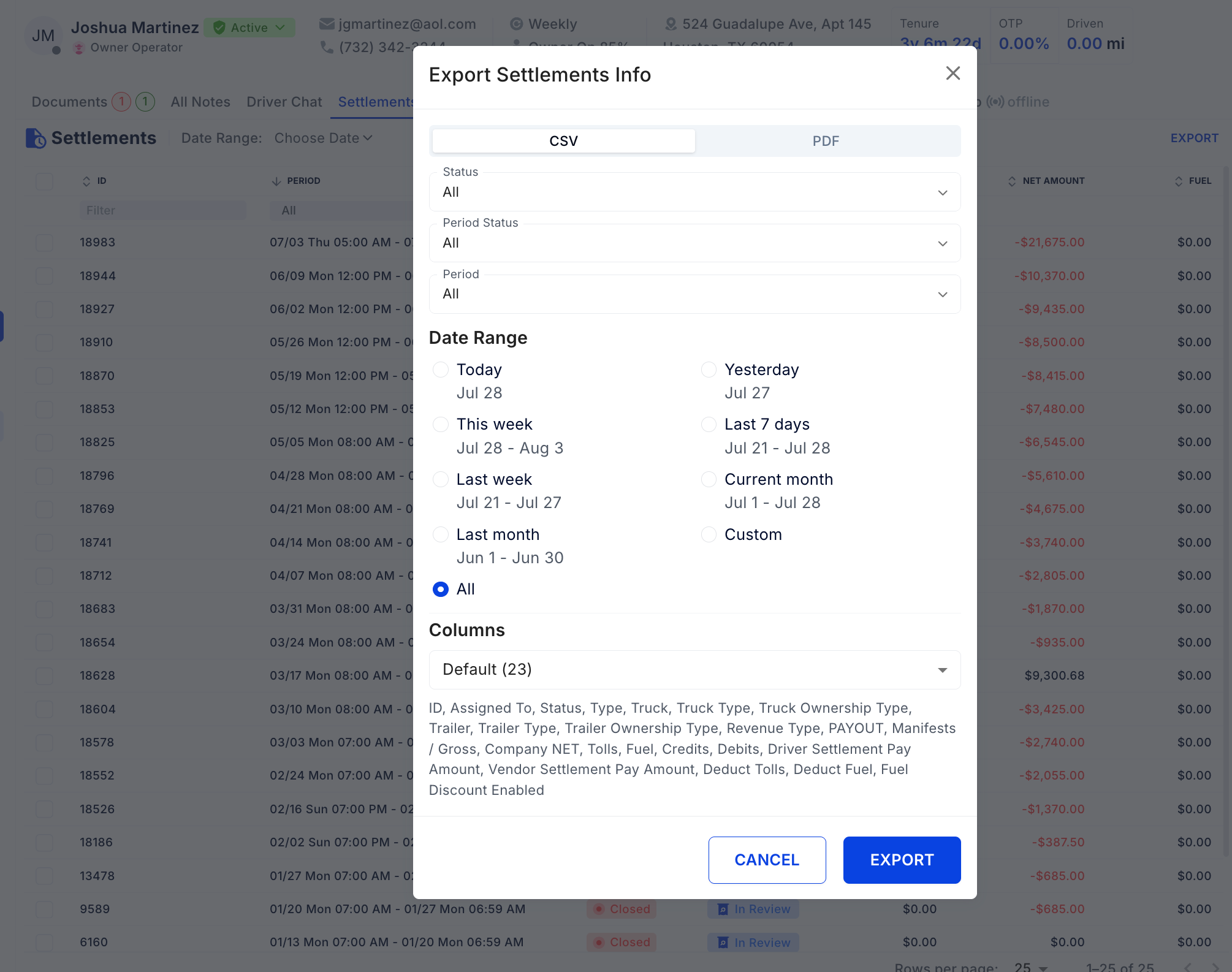Click the CANCEL button

[767, 860]
